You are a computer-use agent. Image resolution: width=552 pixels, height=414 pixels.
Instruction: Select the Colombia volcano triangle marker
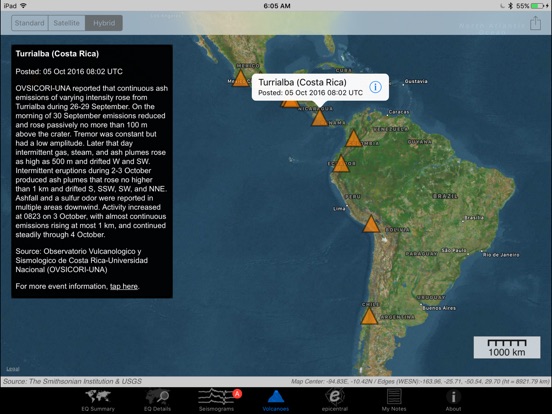coord(353,138)
